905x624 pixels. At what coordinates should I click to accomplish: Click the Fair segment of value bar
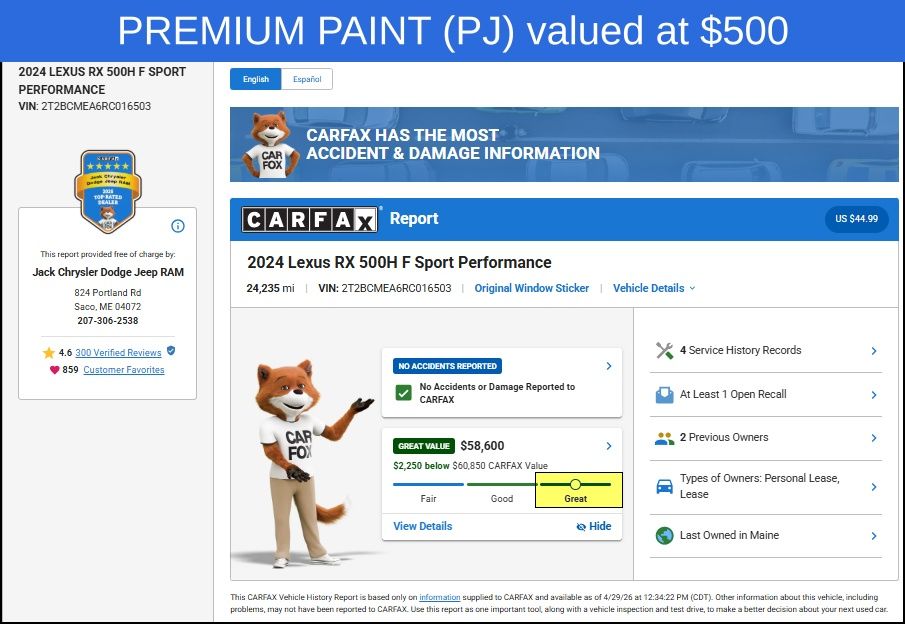[428, 485]
